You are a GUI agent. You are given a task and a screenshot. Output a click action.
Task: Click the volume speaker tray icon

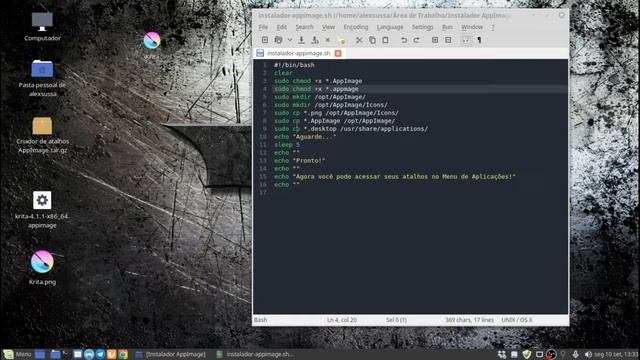pyautogui.click(x=588, y=354)
